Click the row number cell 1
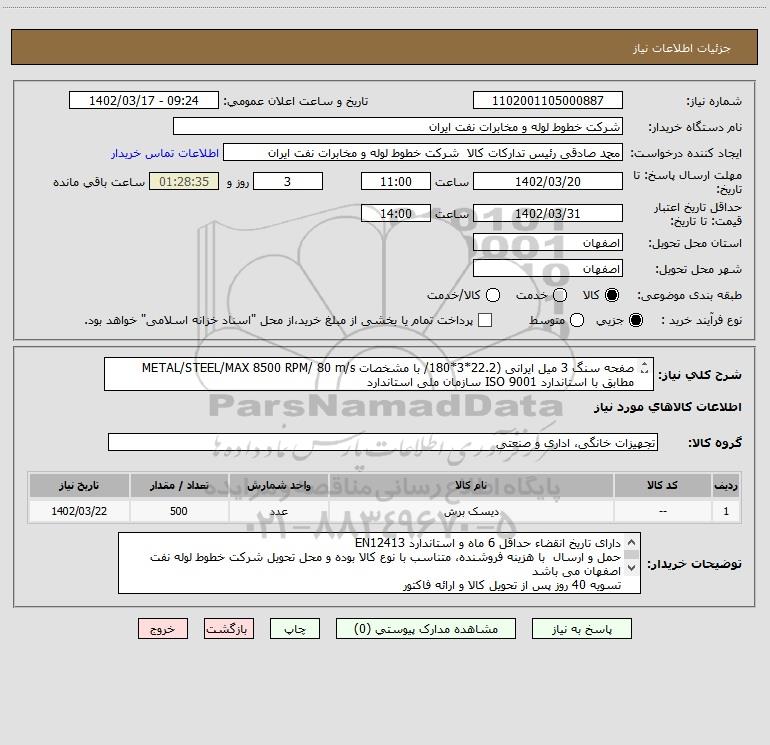 point(726,511)
